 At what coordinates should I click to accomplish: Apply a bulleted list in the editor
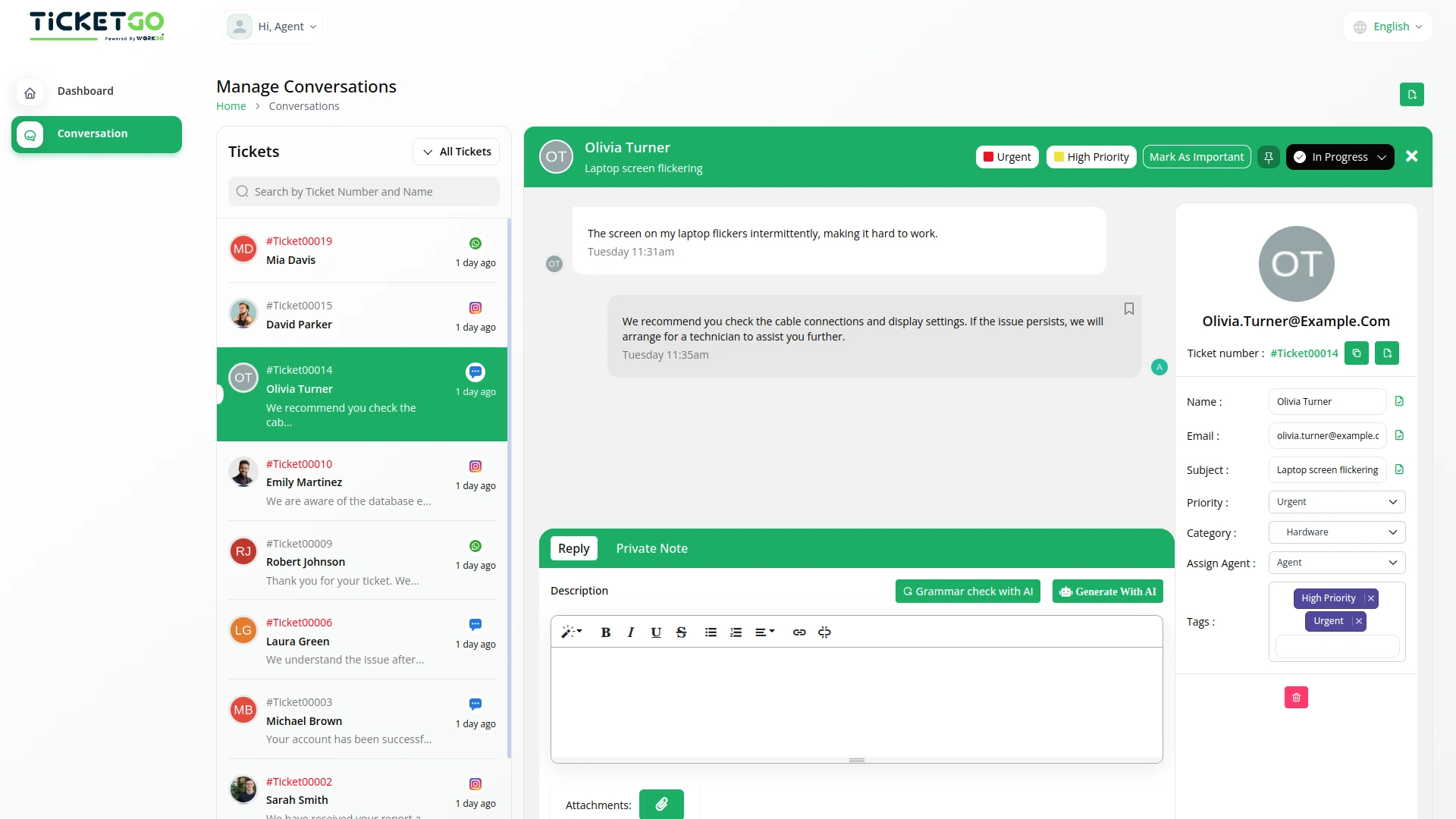click(711, 632)
